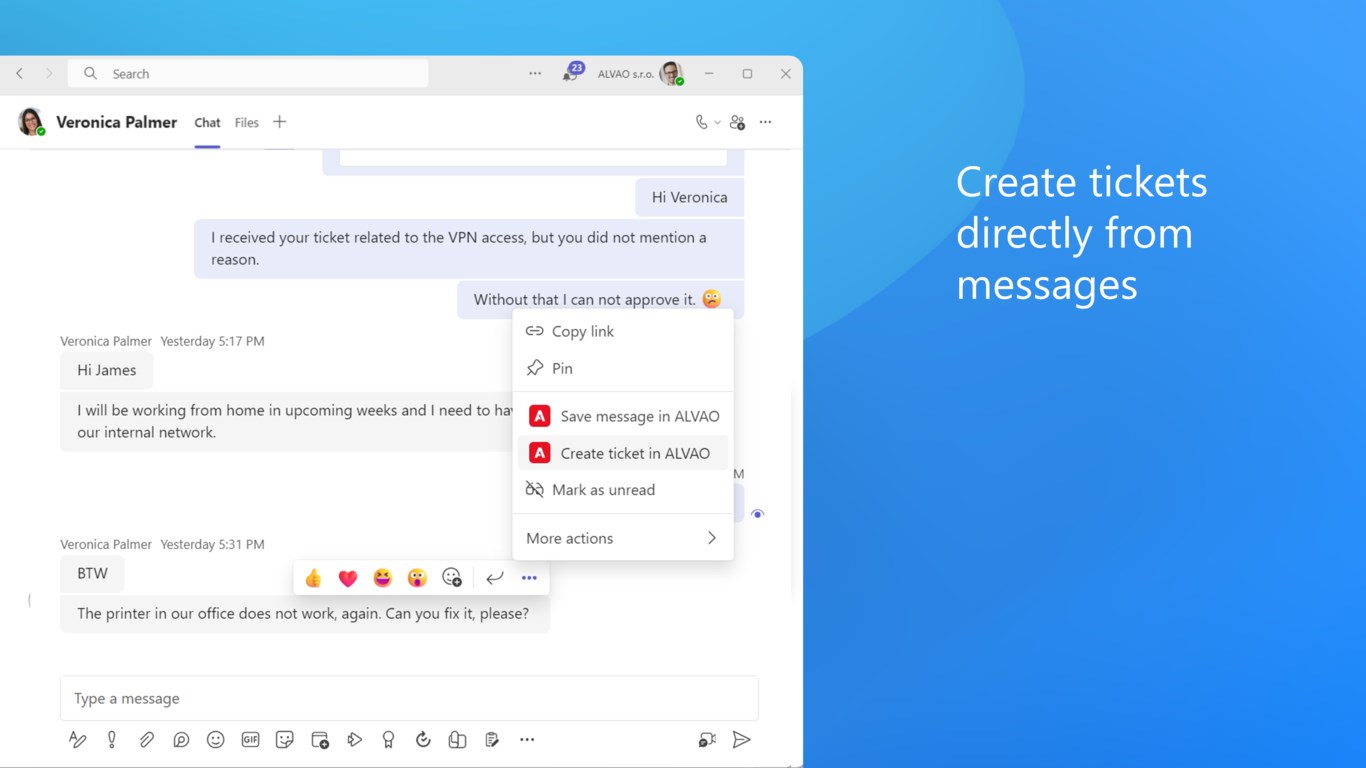1366x768 pixels.
Task: Select the "Hi James" message
Action: 106,370
